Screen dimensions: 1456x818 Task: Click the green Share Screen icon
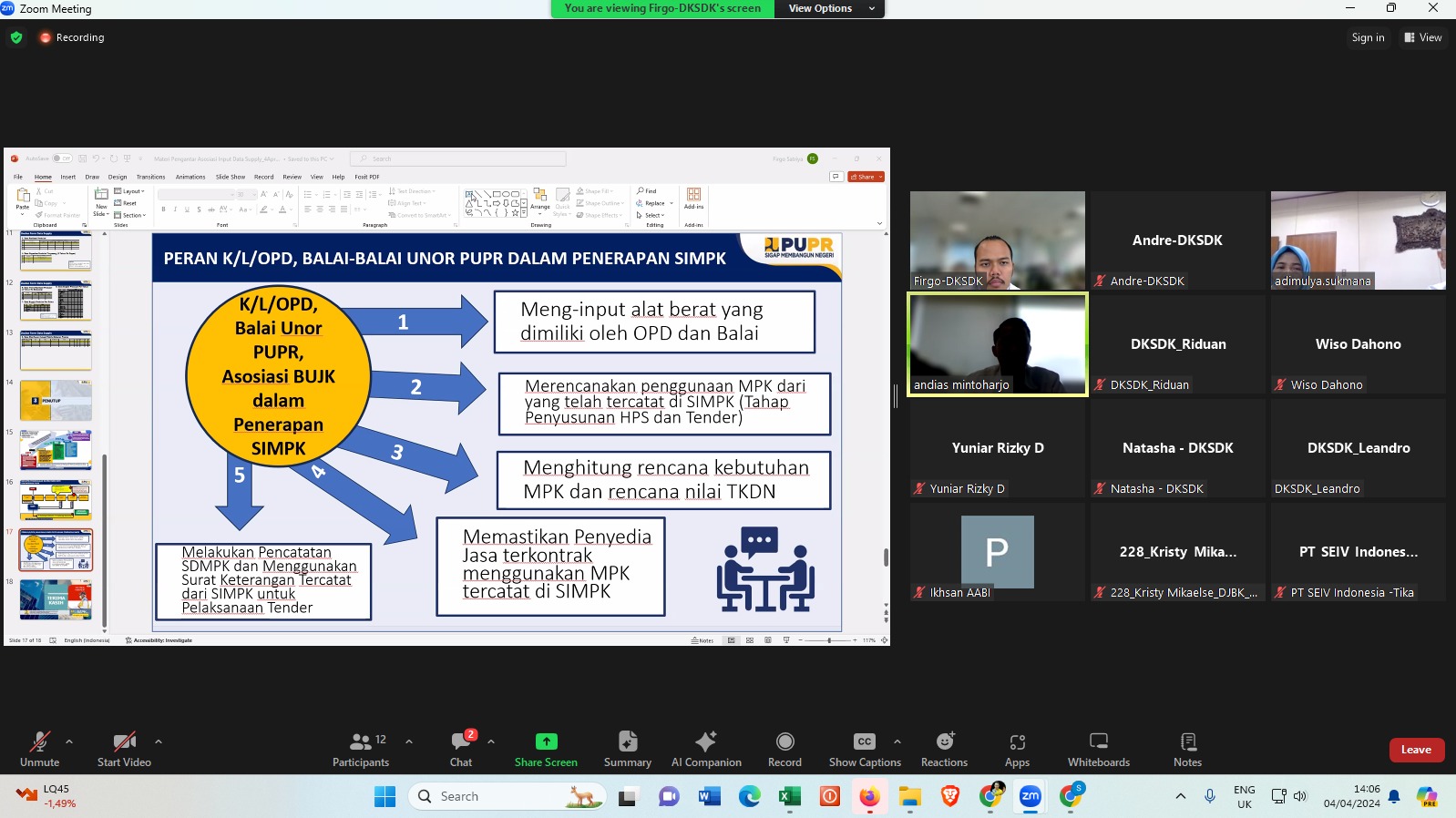[546, 741]
